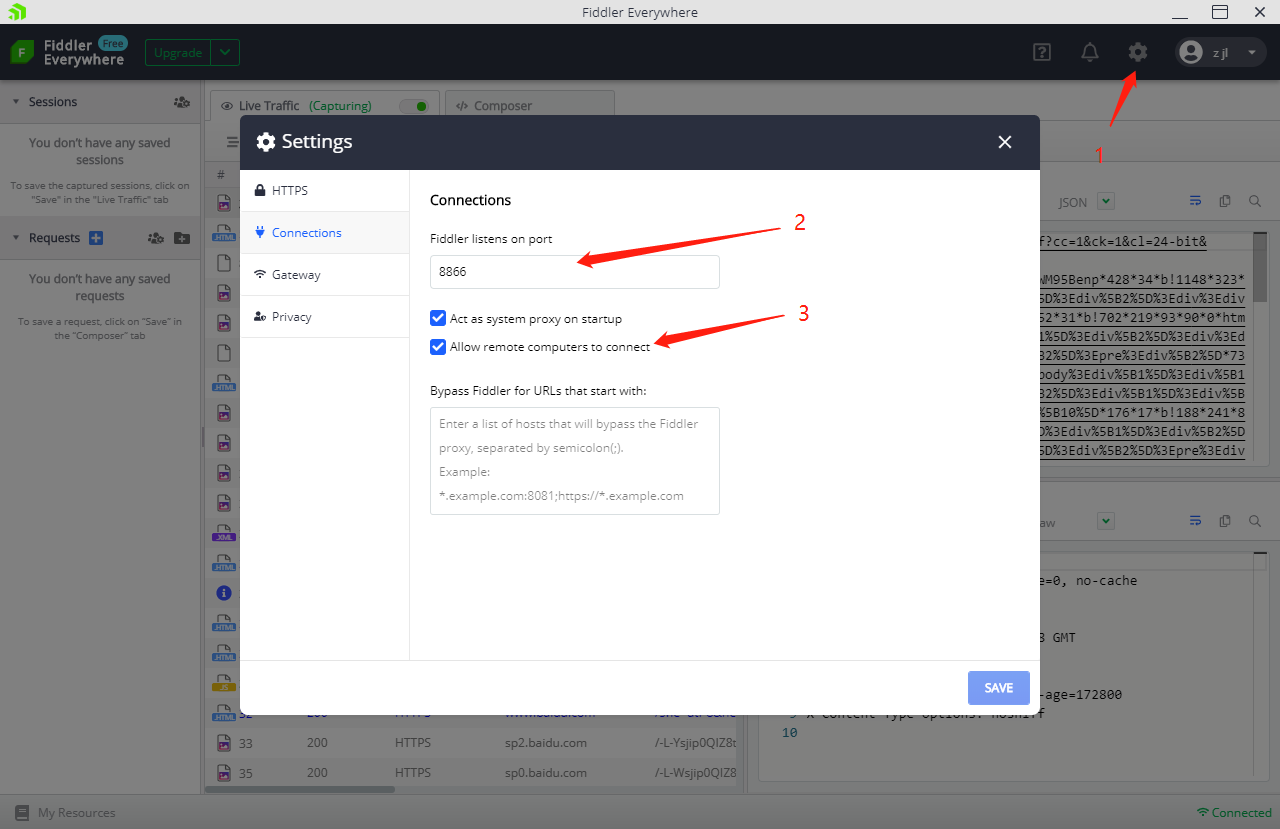Copy content in the lower inspector
Screen dimensions: 1280x829
[x=1225, y=521]
